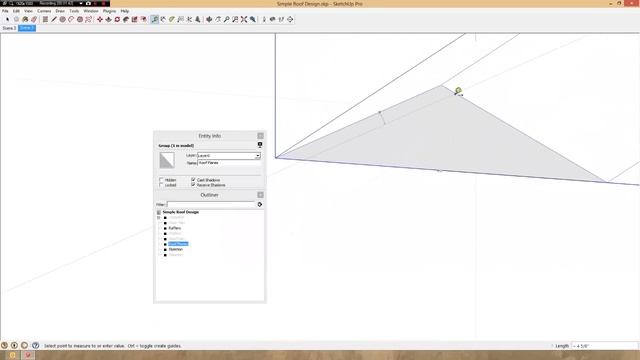This screenshot has width=640, height=360.
Task: Activate the Axes tool
Action: click(x=189, y=19)
